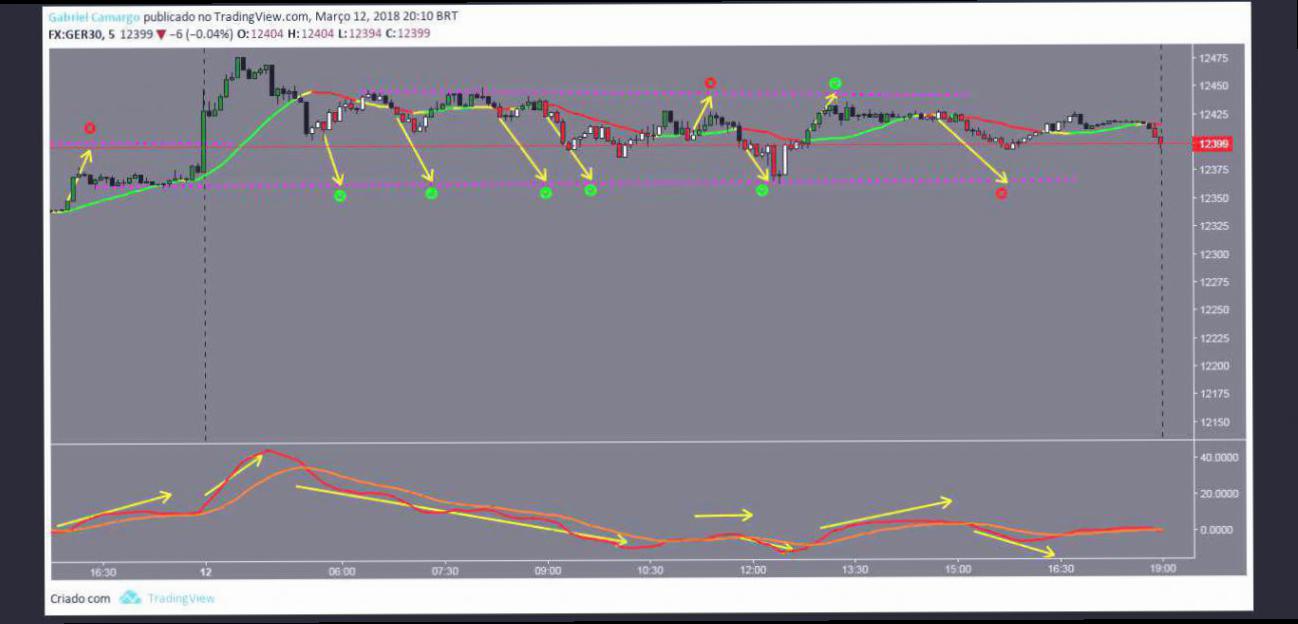
Task: Click the green check marker near 07:30
Action: (431, 193)
